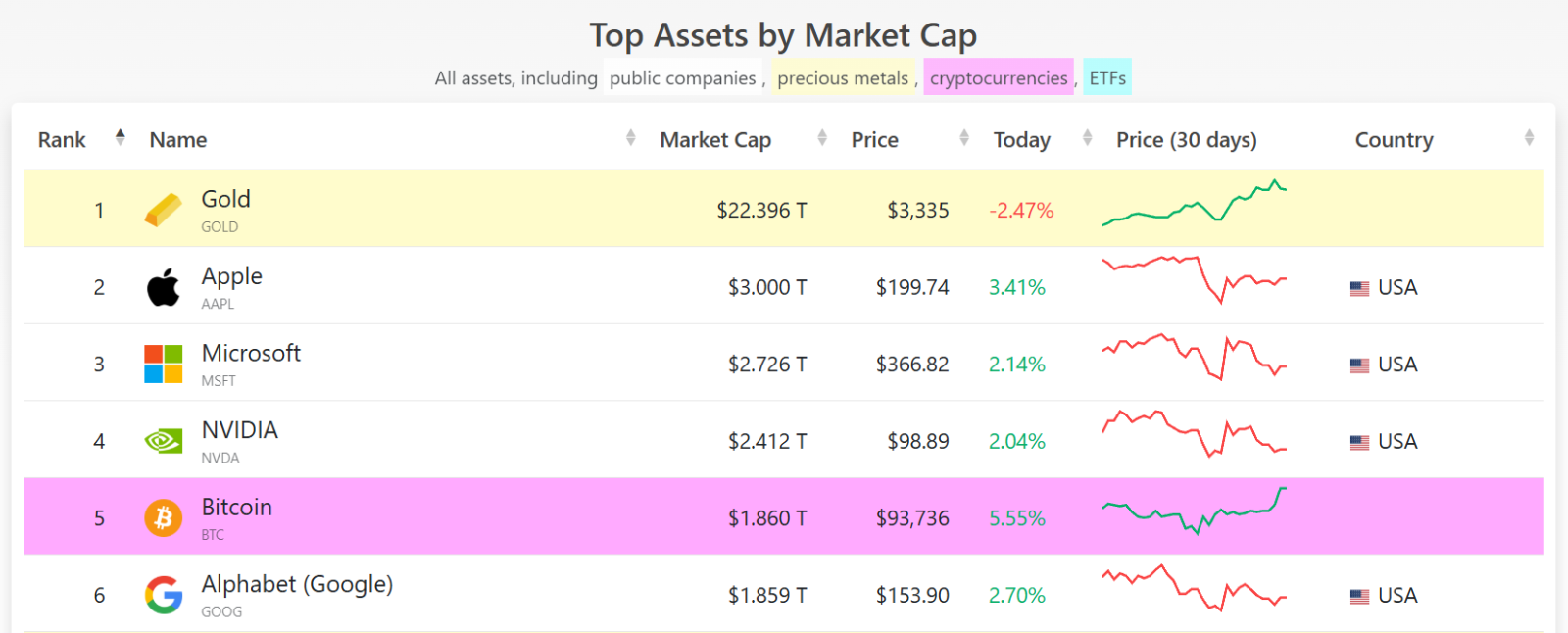1568x633 pixels.
Task: Click USA flag in Apple row
Action: (1359, 288)
